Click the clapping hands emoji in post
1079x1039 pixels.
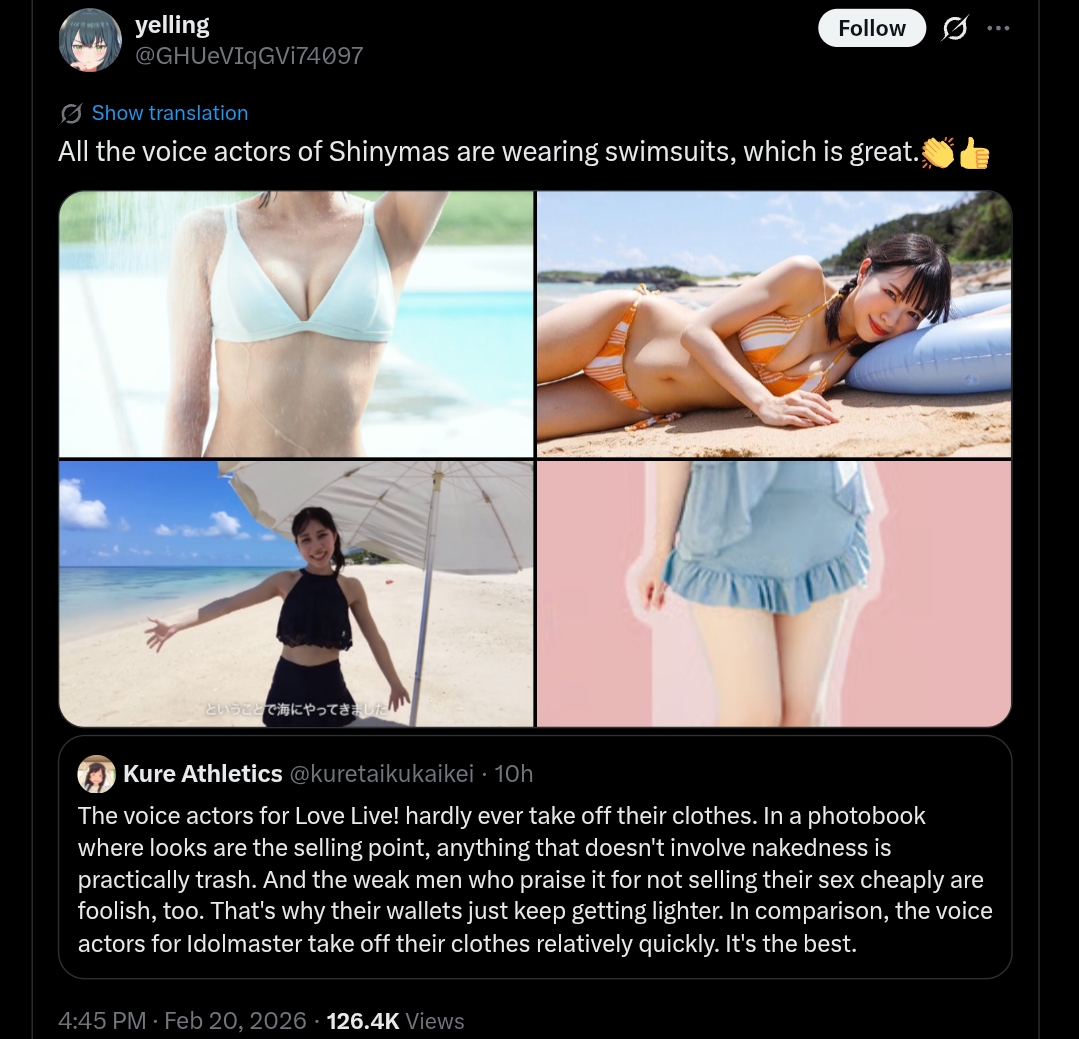coord(938,153)
